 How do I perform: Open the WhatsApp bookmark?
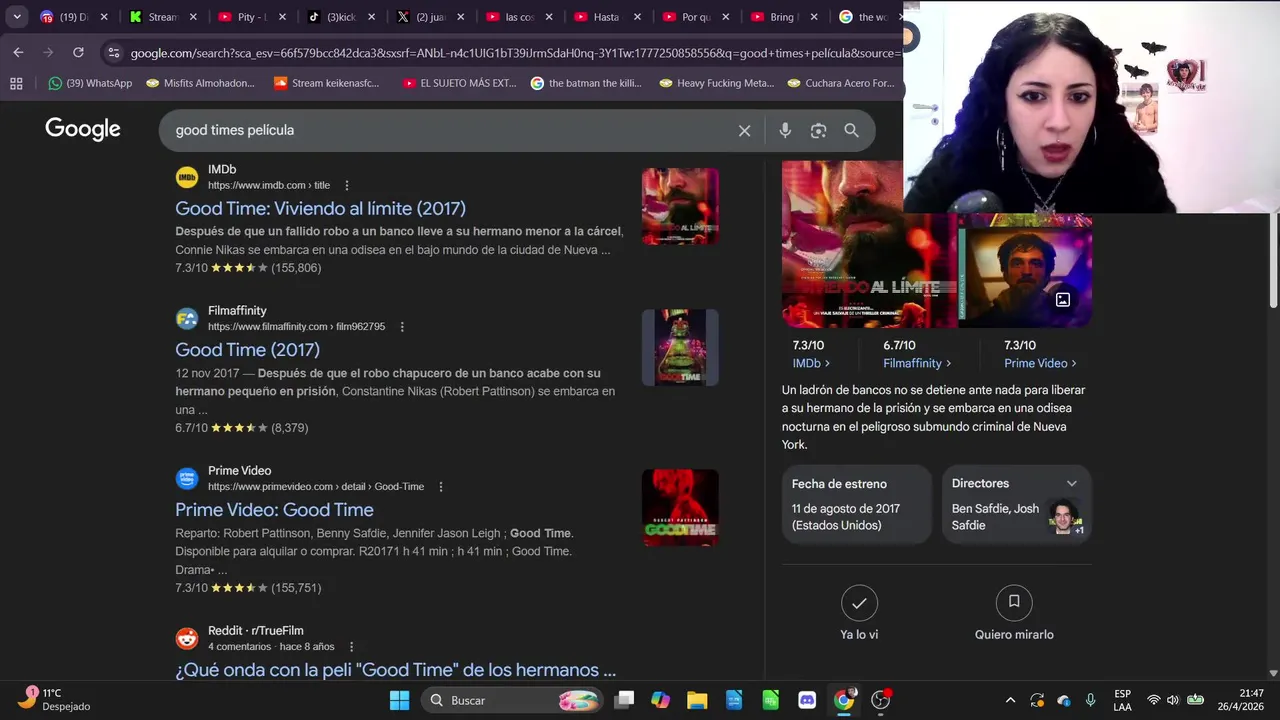point(90,83)
